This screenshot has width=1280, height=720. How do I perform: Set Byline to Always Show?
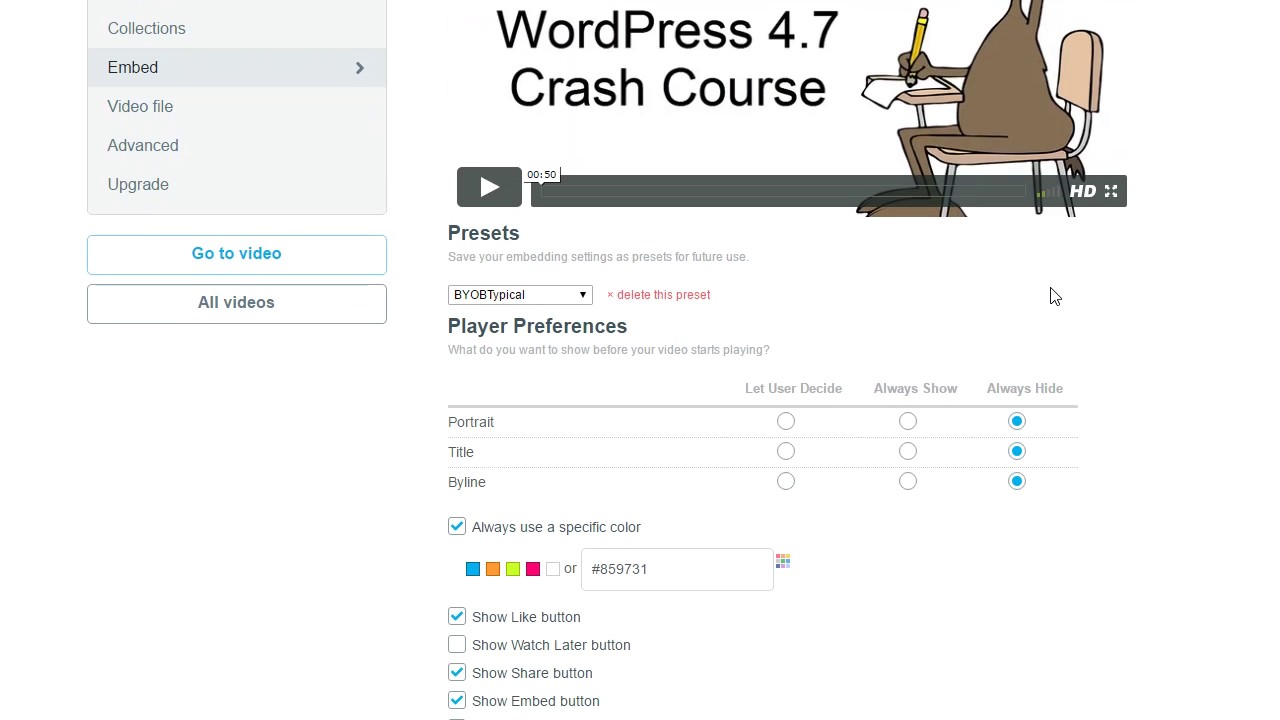[x=908, y=482]
